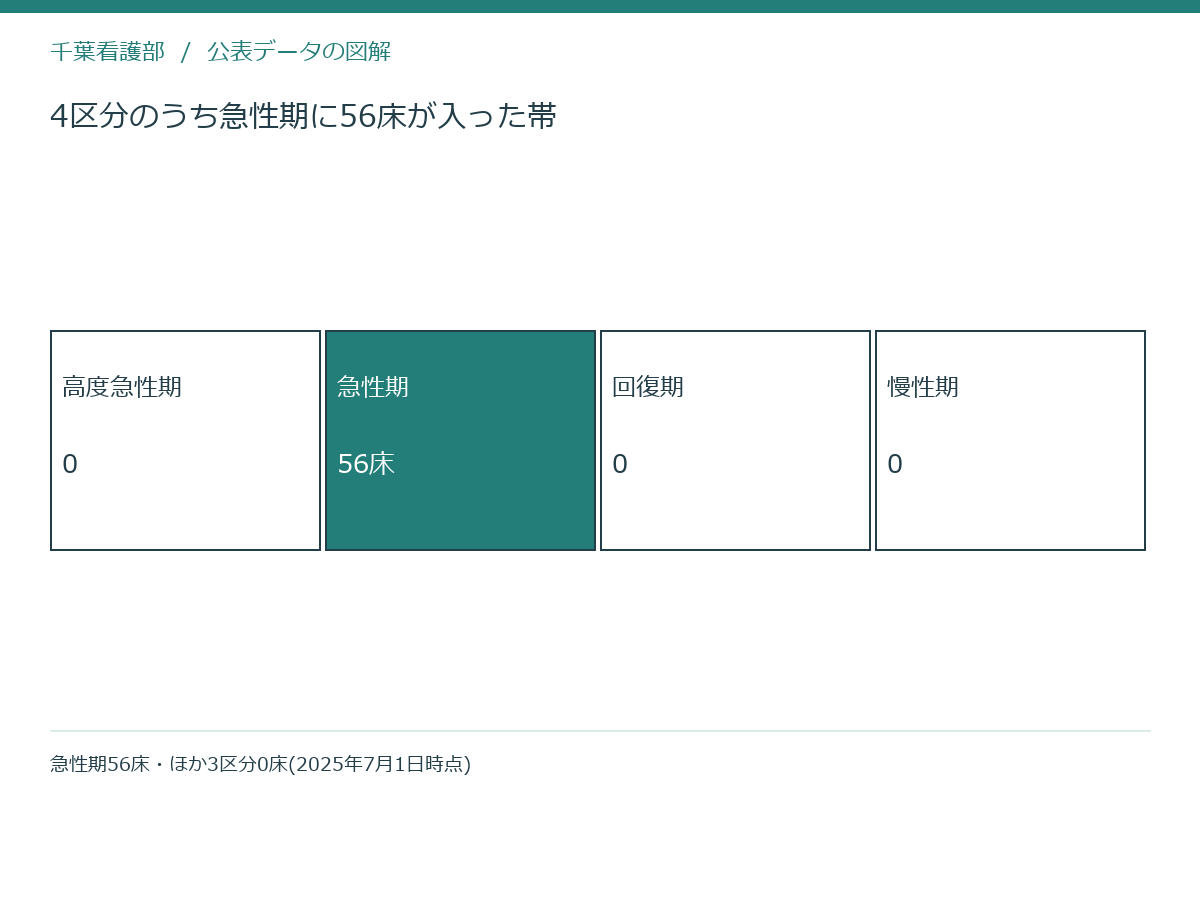
Task: Select the 慢性期 card
Action: click(1010, 440)
